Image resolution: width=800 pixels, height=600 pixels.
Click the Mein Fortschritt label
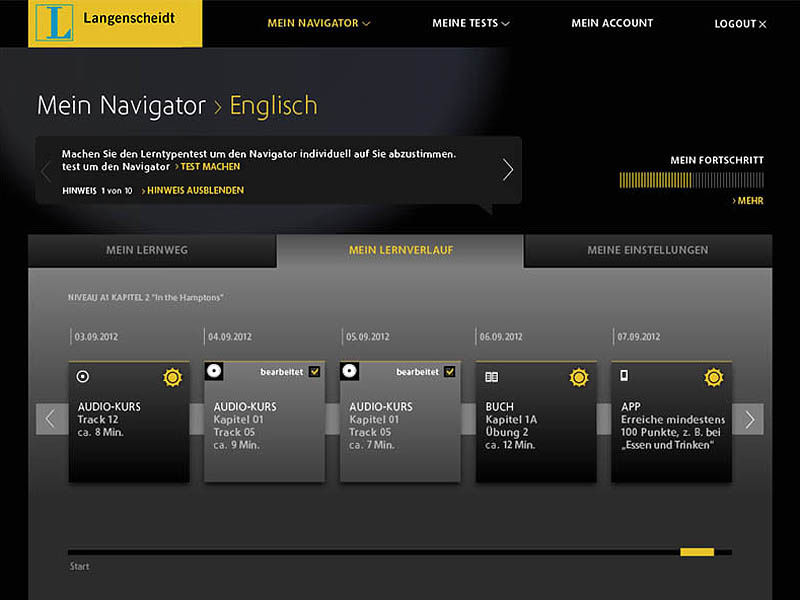(x=717, y=160)
